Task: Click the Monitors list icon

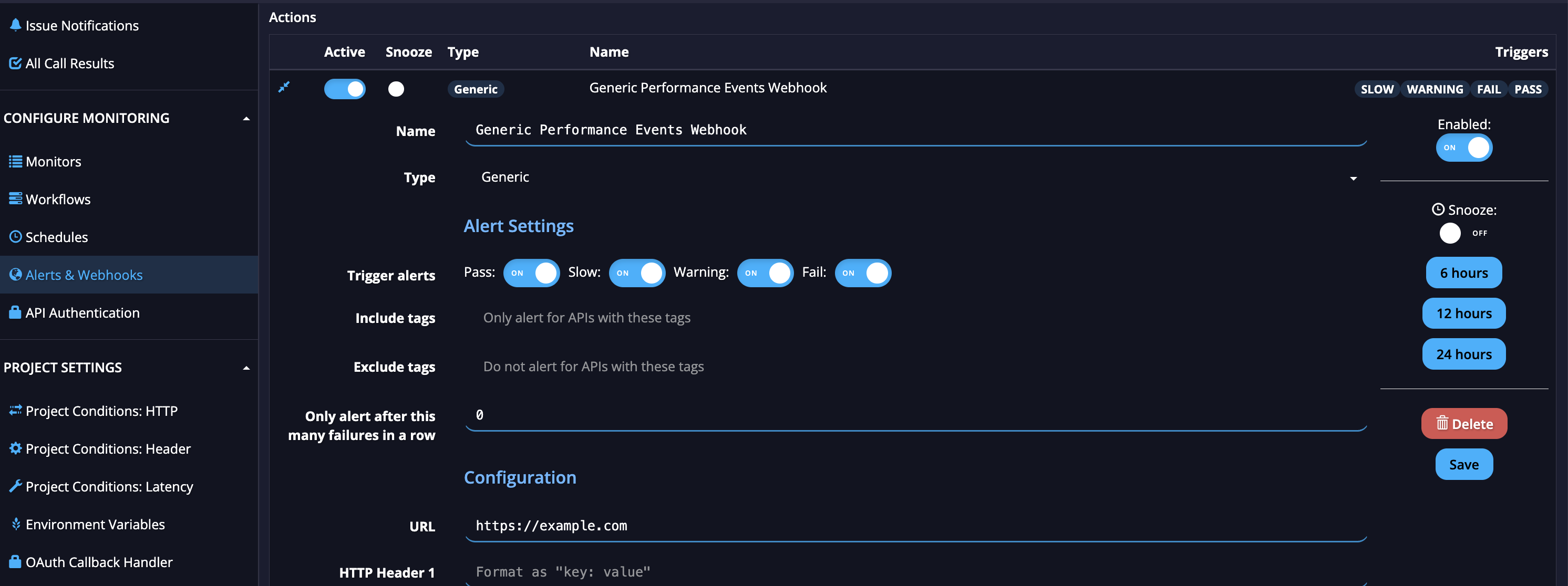Action: (15, 161)
